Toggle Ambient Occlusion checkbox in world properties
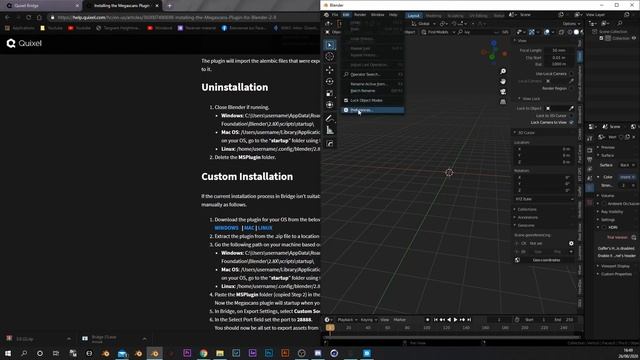 point(604,204)
